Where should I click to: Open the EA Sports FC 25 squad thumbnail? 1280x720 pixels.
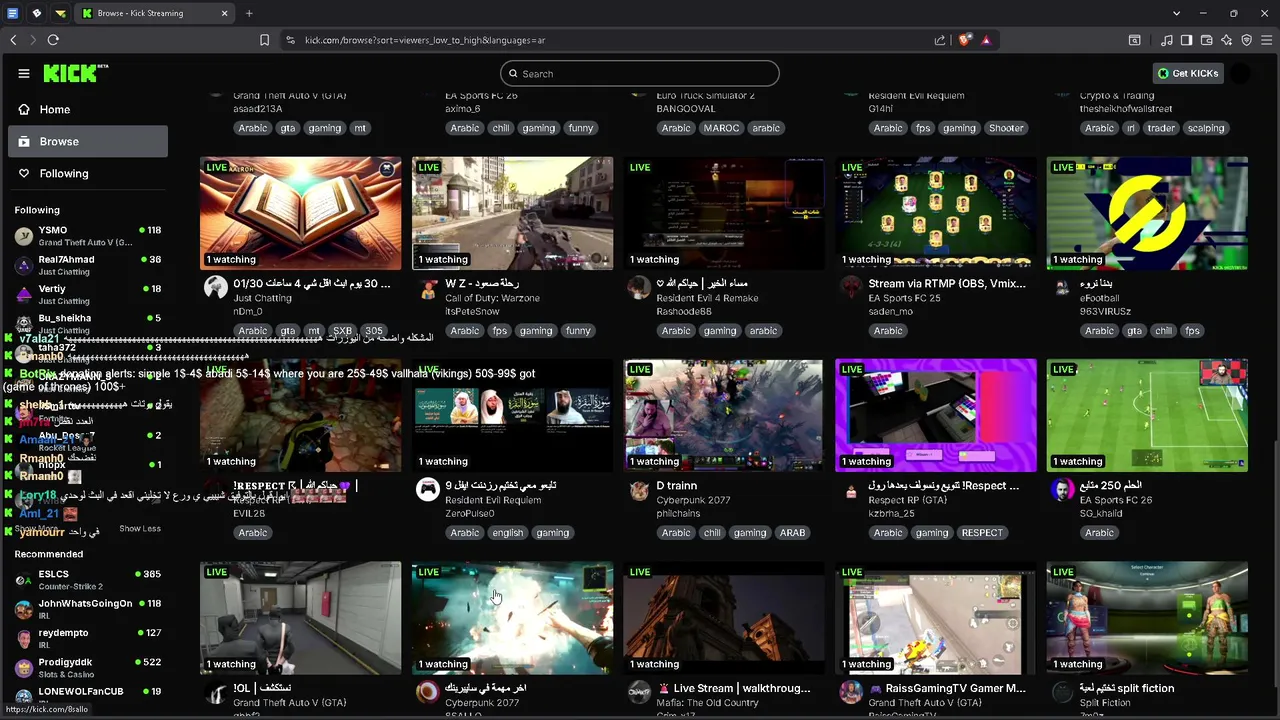point(935,213)
